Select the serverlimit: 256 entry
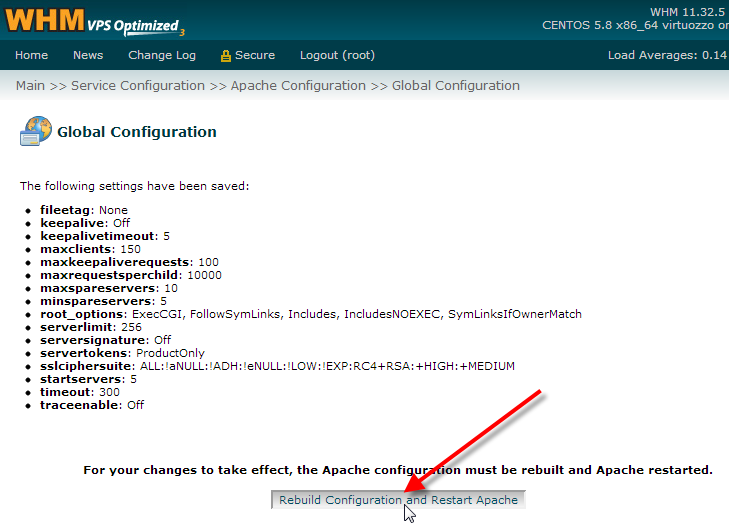The image size is (729, 526). tap(91, 327)
